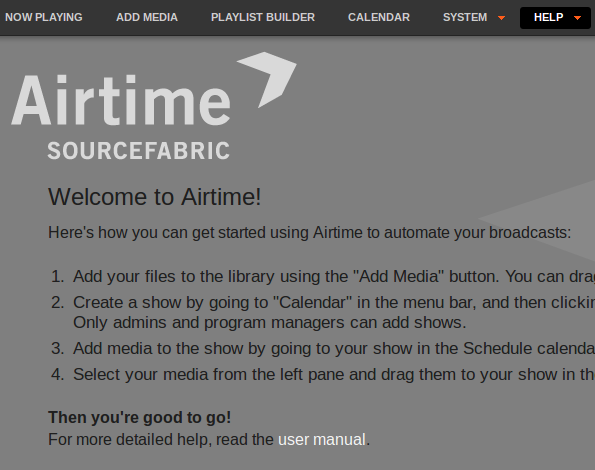
Task: Go to Add Media
Action: [x=147, y=17]
